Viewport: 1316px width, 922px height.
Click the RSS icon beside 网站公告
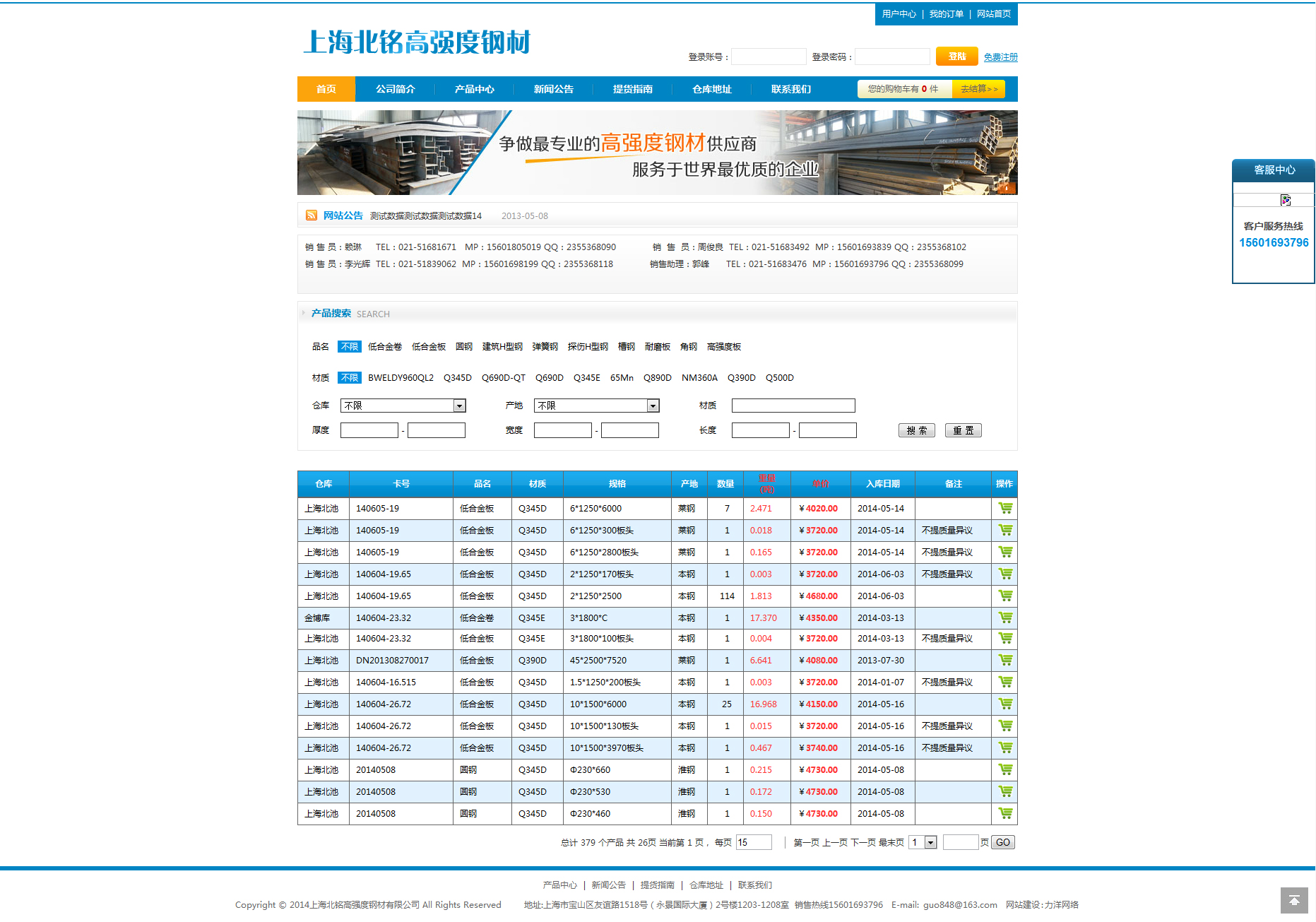pyautogui.click(x=312, y=215)
